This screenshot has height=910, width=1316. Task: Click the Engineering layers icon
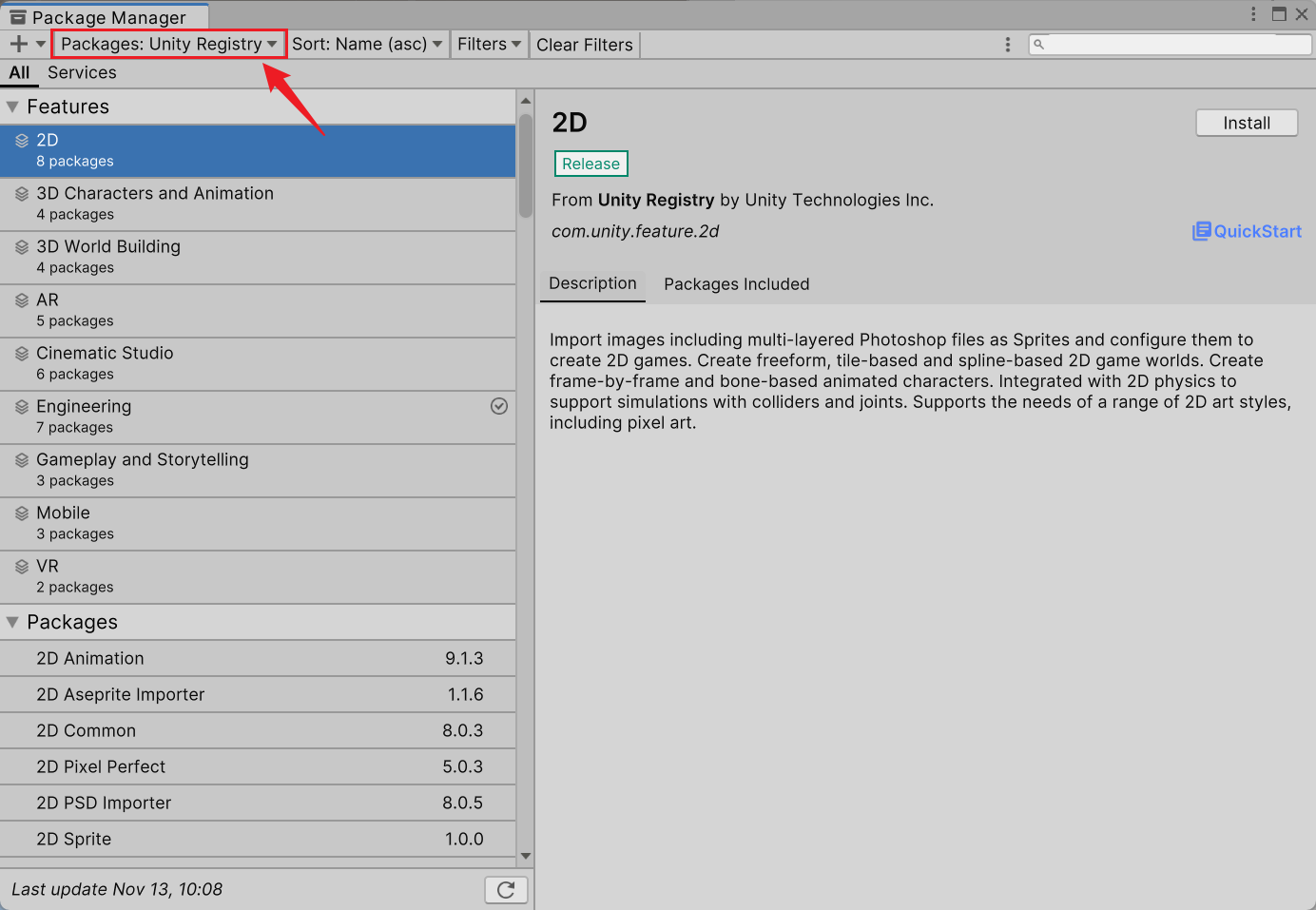coord(22,407)
